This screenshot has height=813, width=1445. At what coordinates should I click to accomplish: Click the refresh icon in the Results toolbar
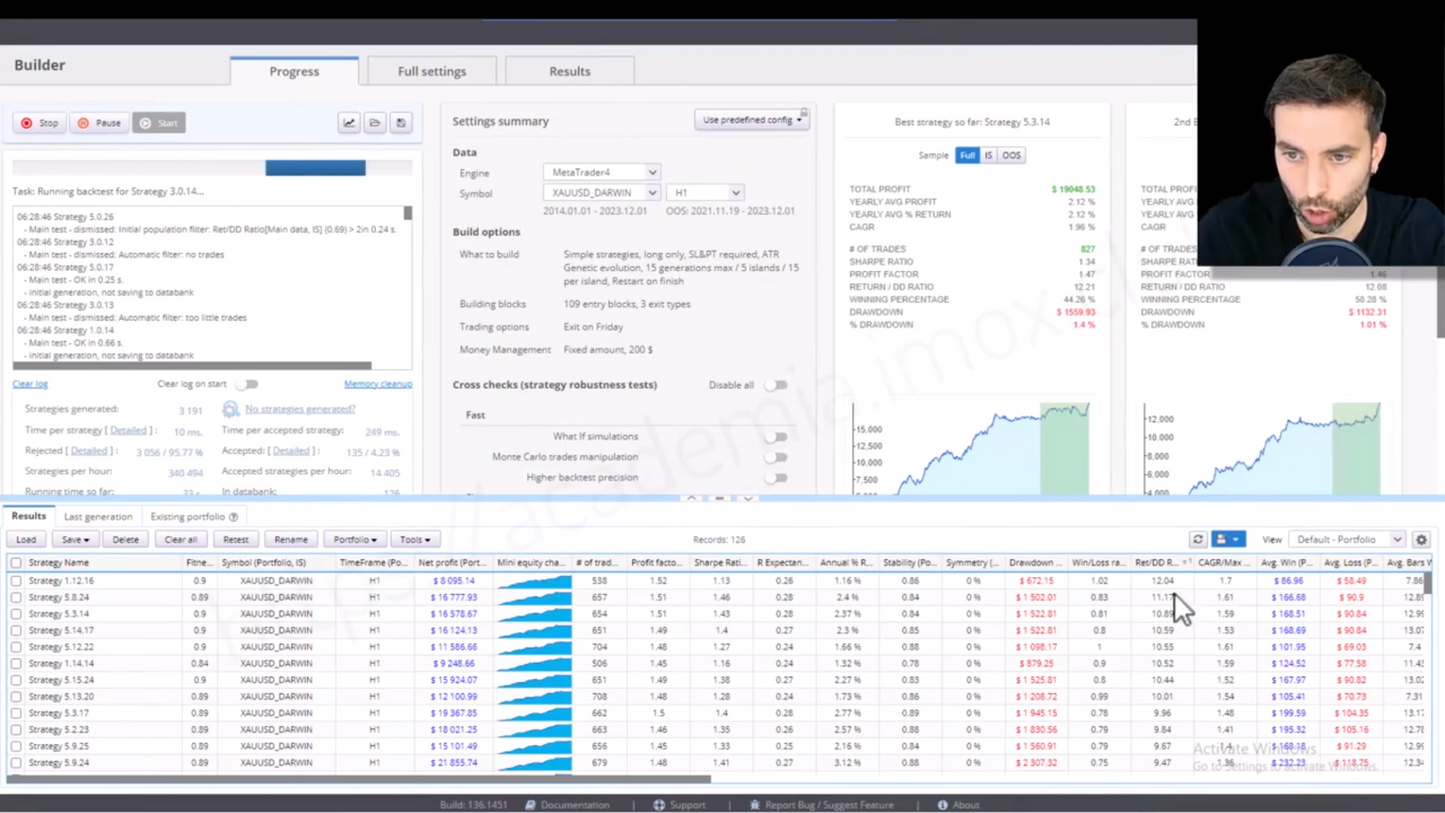(x=1197, y=539)
